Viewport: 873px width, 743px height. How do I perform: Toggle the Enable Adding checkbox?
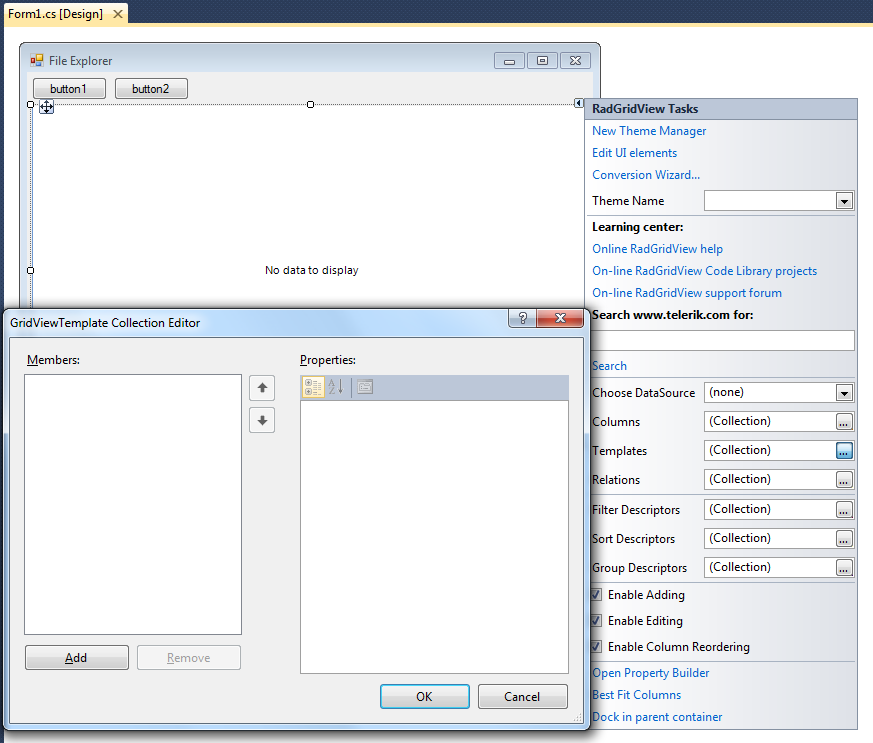[596, 594]
